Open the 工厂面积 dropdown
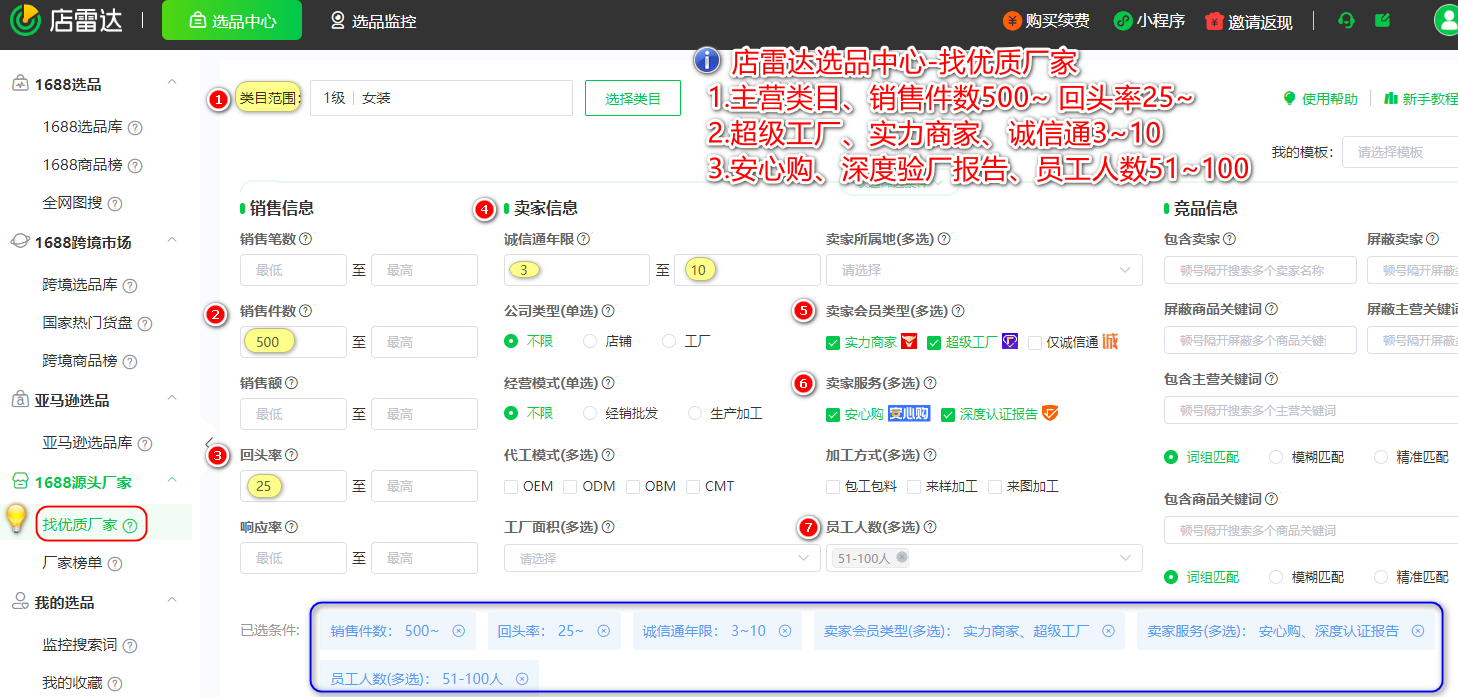The width and height of the screenshot is (1458, 697). (x=662, y=558)
